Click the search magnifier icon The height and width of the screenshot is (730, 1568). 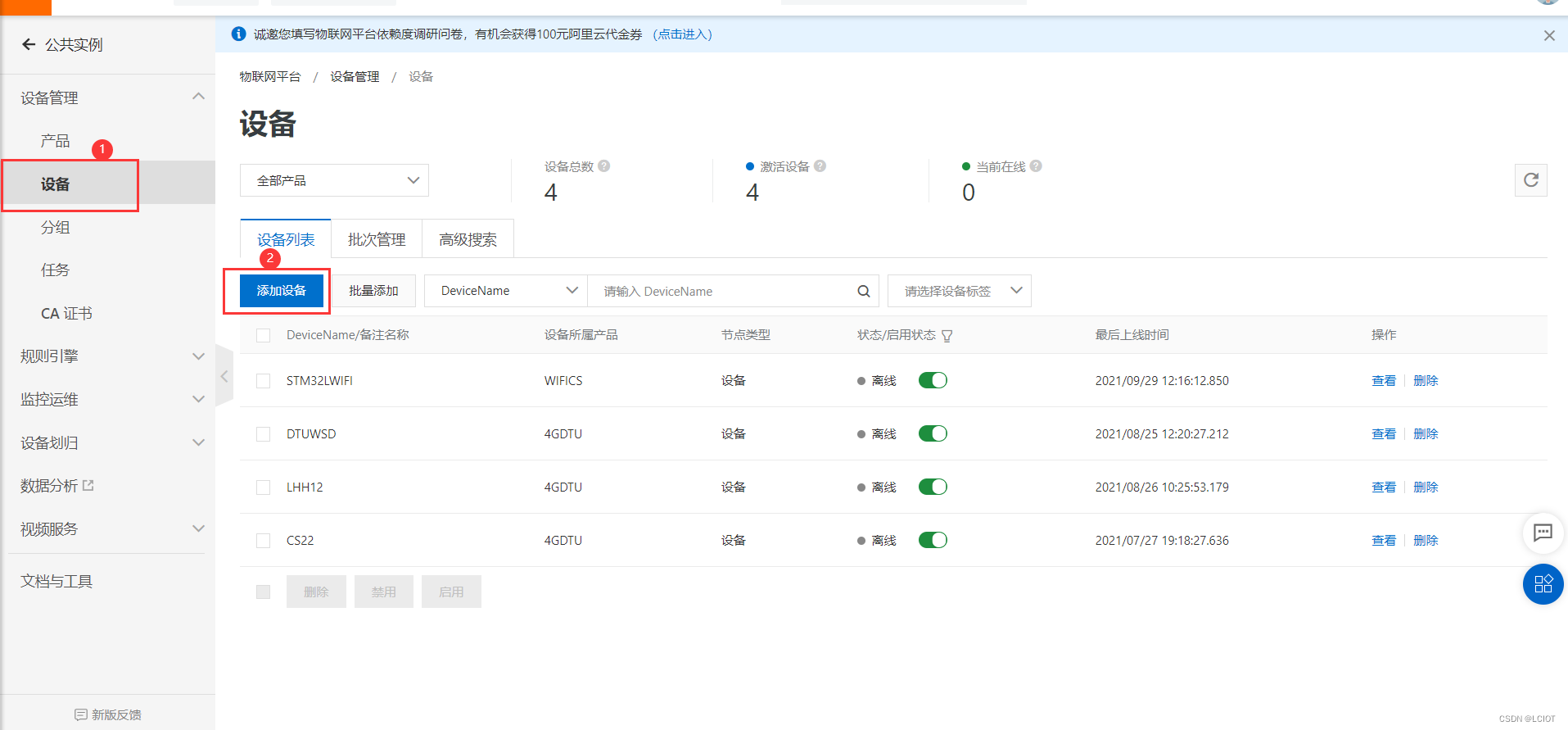click(863, 291)
